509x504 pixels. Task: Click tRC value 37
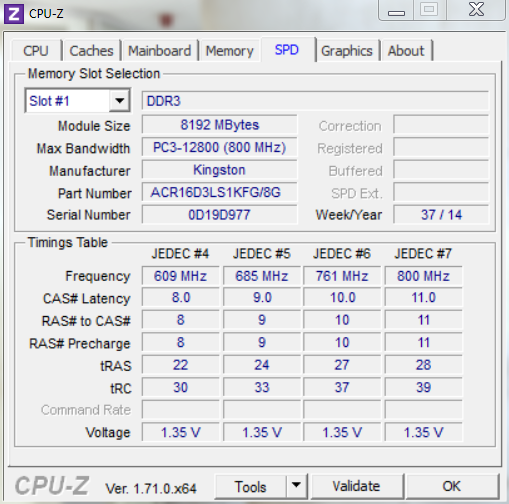(x=342, y=387)
